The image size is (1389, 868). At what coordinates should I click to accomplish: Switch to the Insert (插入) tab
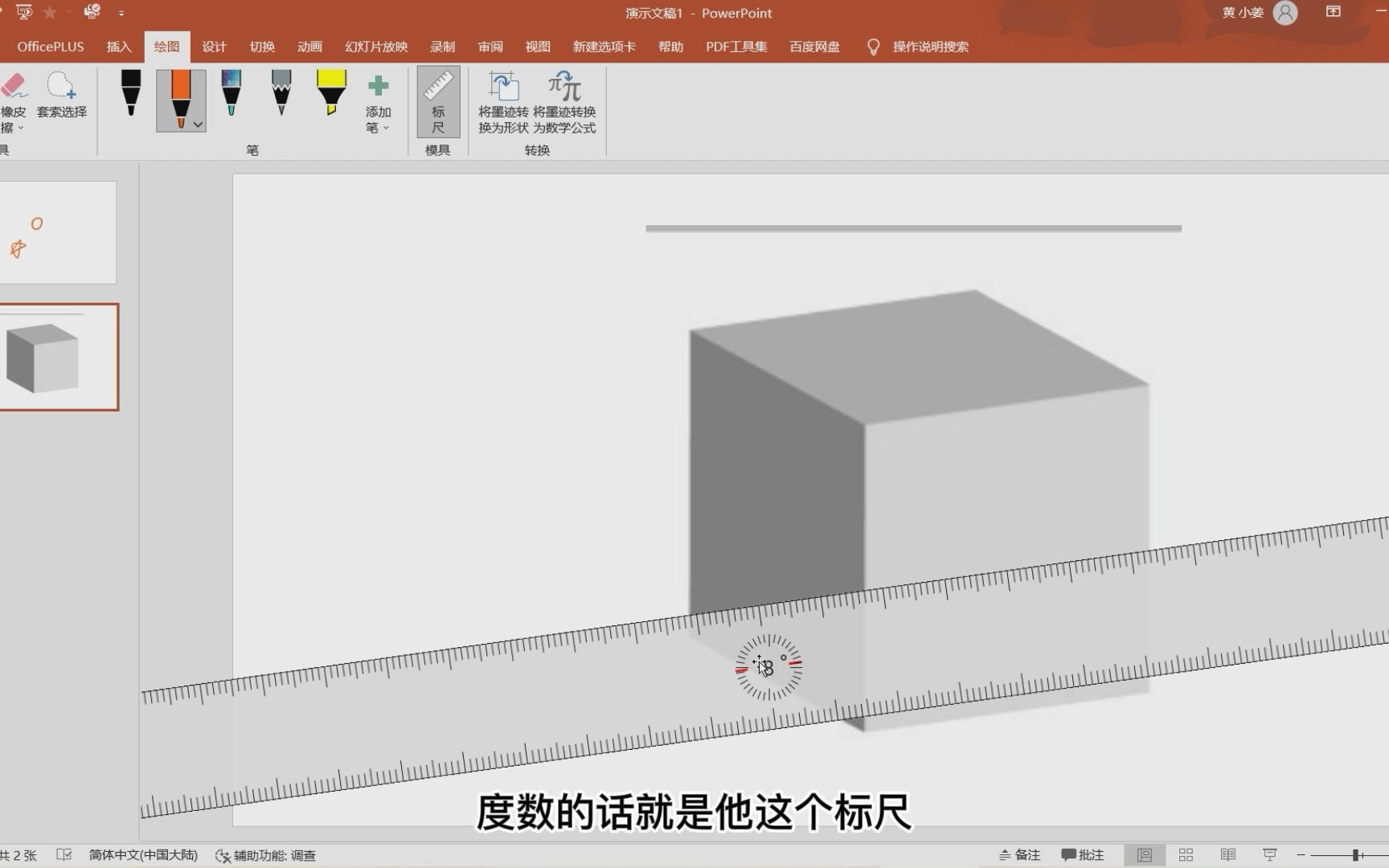(119, 47)
